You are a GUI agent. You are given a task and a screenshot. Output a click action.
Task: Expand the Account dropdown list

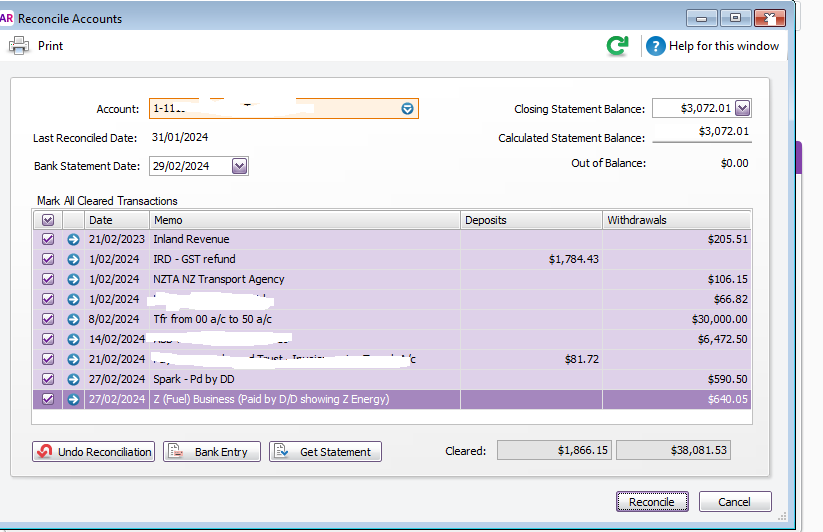click(407, 108)
